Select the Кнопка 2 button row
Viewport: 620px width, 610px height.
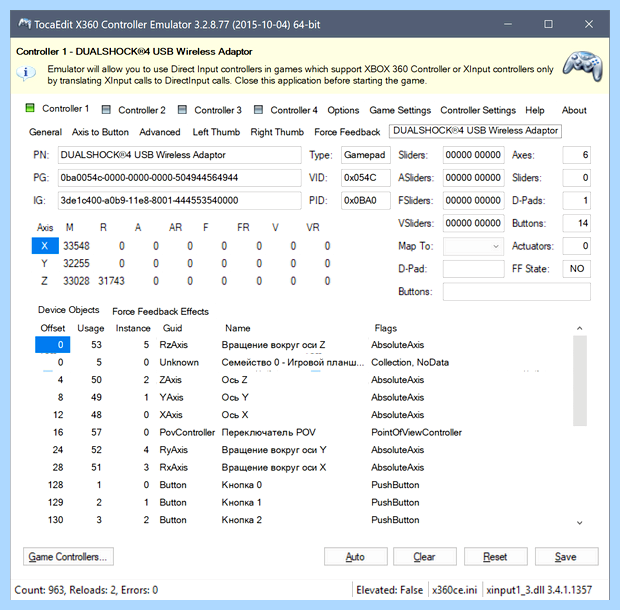[x=304, y=520]
